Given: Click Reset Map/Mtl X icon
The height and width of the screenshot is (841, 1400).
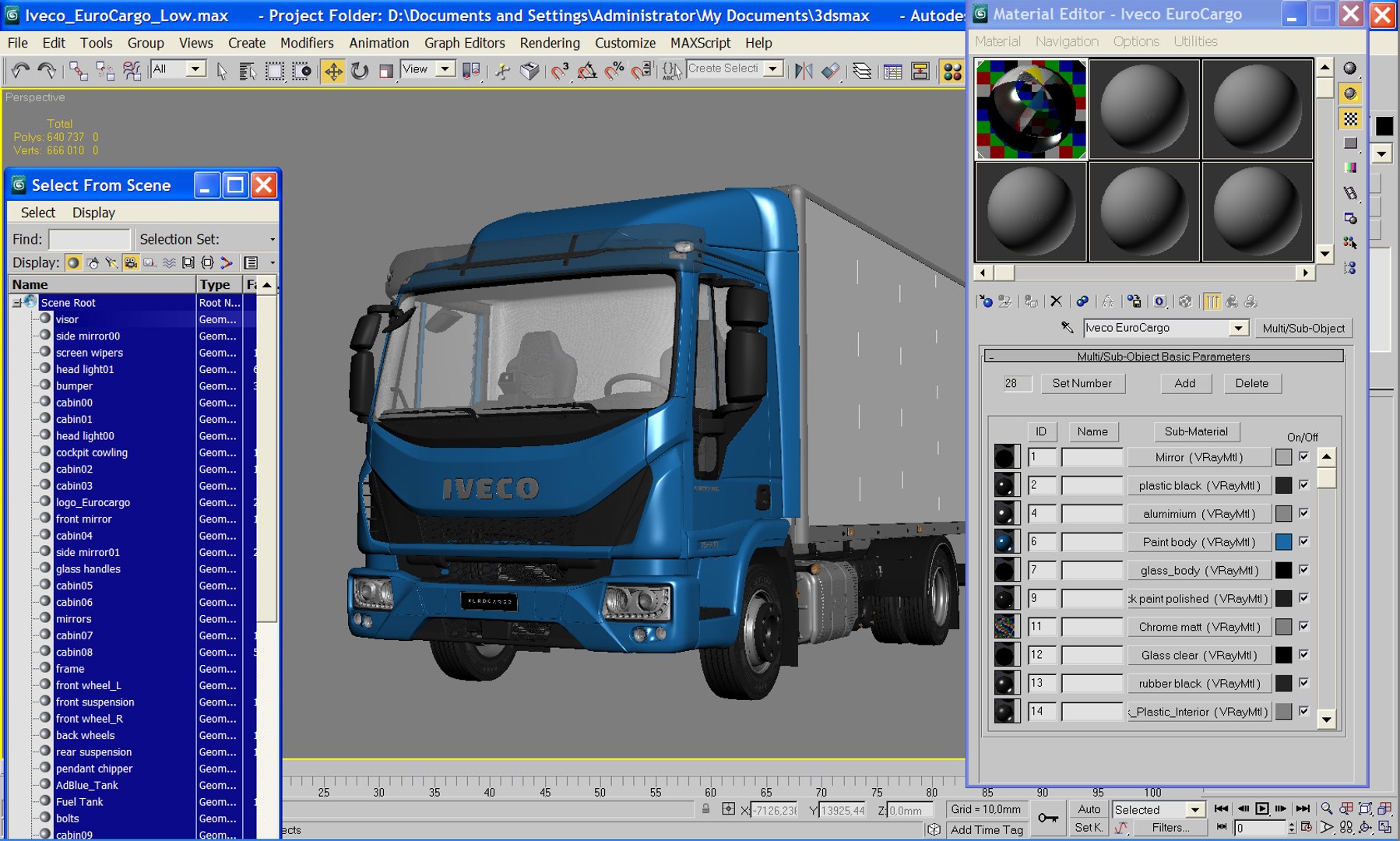Looking at the screenshot, I should [x=1056, y=301].
